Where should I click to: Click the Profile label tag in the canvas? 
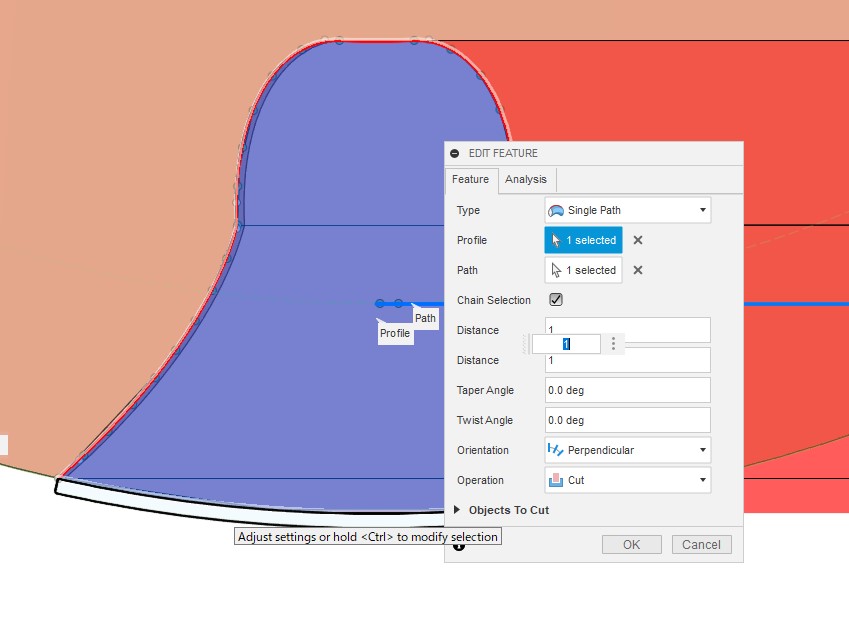pos(395,333)
